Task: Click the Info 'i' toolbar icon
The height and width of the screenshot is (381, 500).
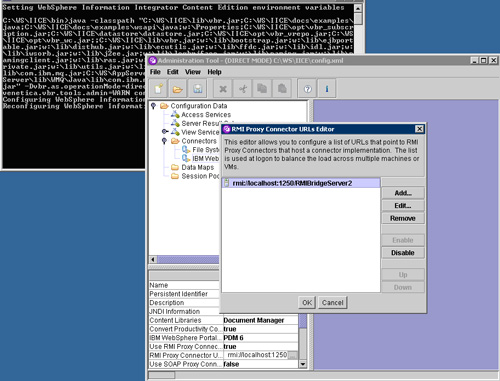Action: 327,89
